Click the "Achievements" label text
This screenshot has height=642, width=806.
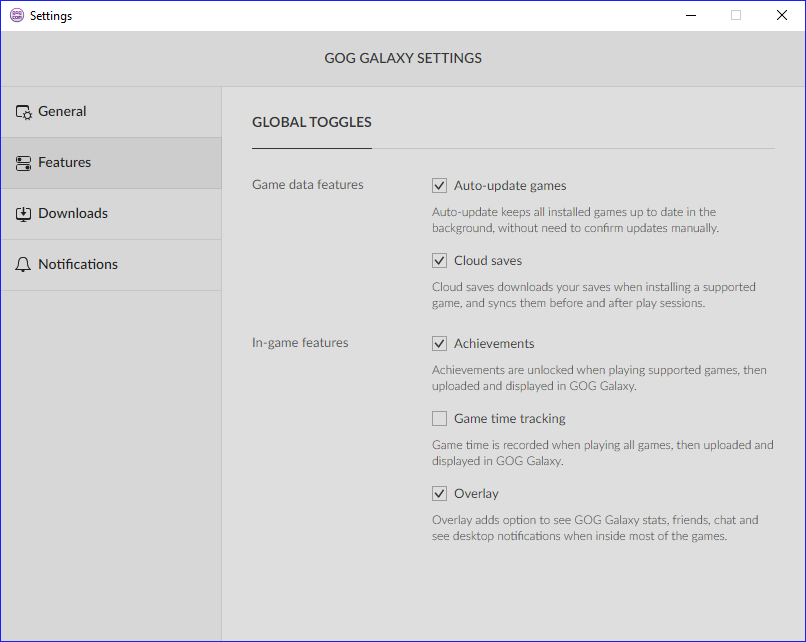[494, 343]
